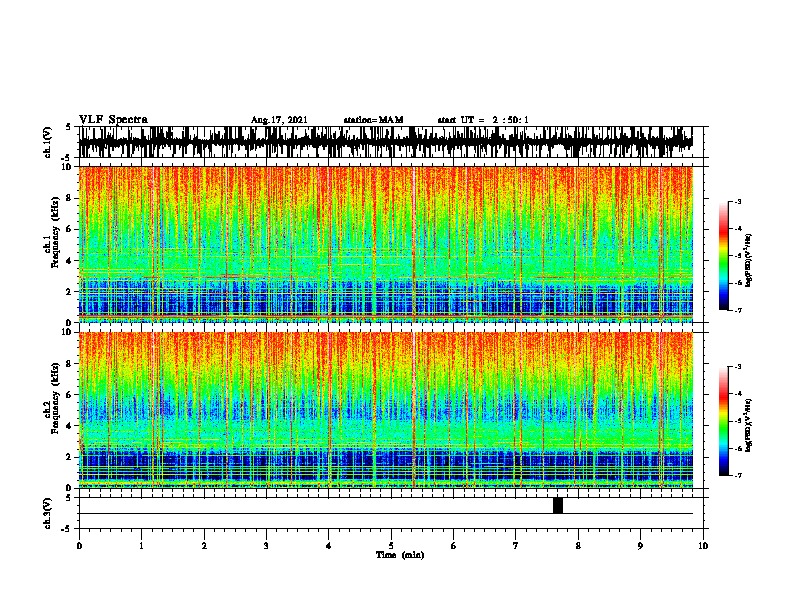This screenshot has width=792, height=612.
Task: Click tick label "5" on time axis
Action: pos(391,546)
